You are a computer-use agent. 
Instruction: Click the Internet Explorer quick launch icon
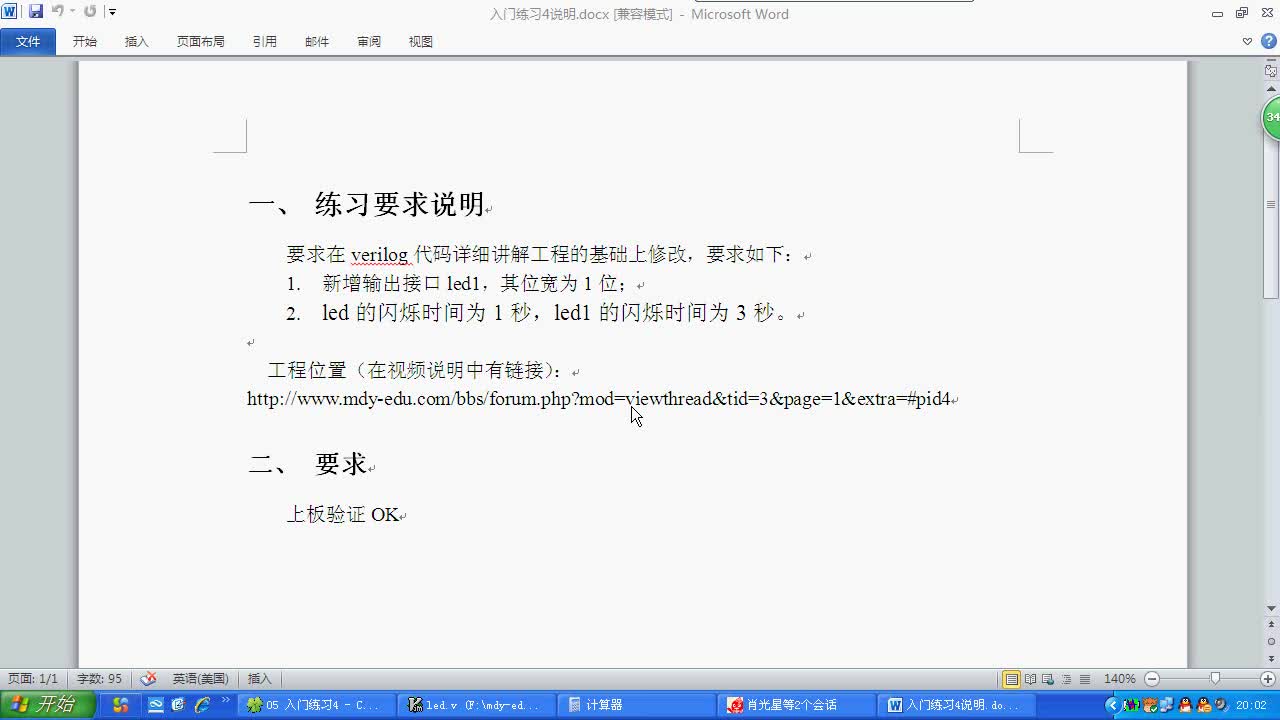(202, 705)
